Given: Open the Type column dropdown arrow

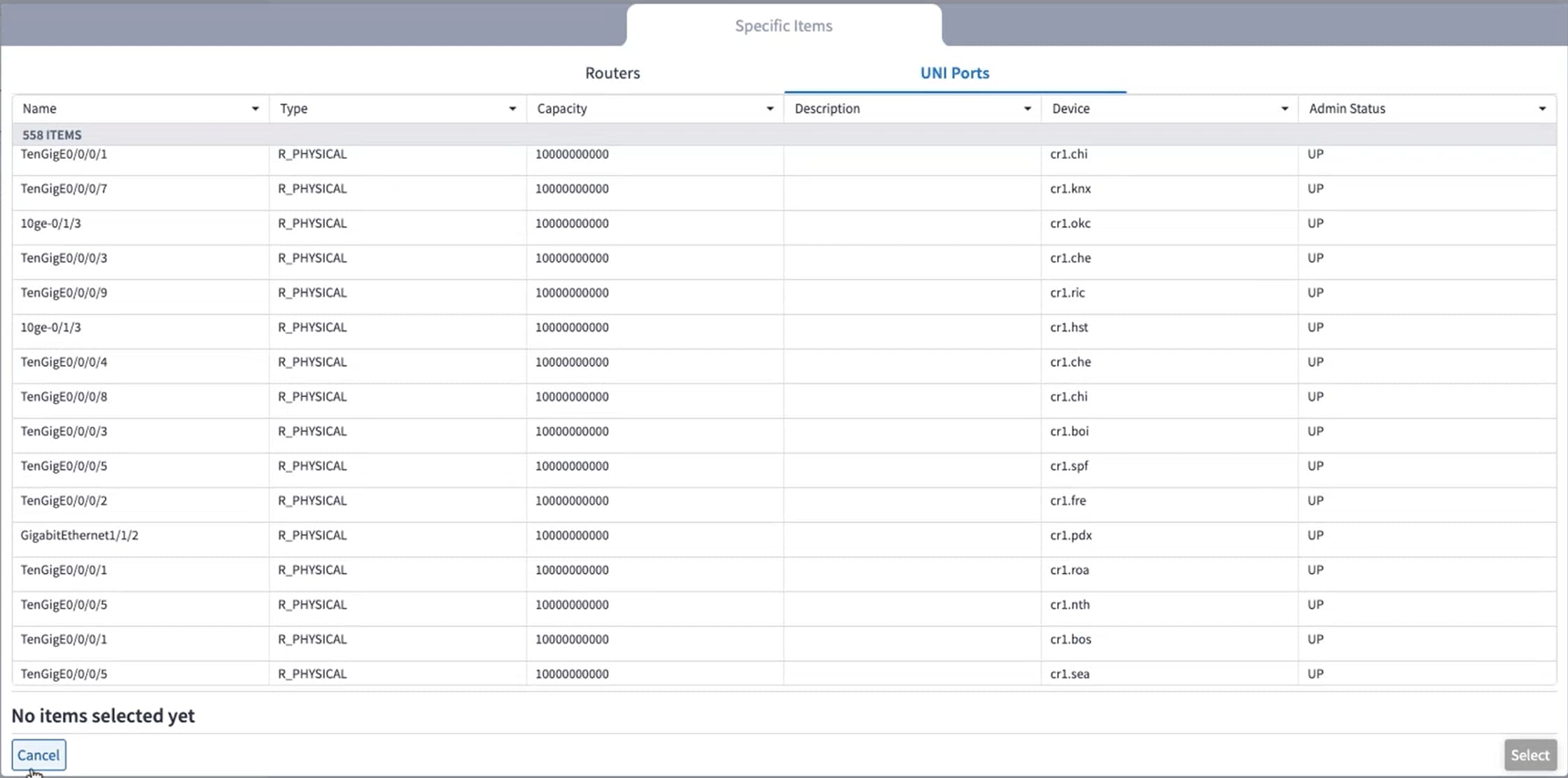Looking at the screenshot, I should coord(512,109).
